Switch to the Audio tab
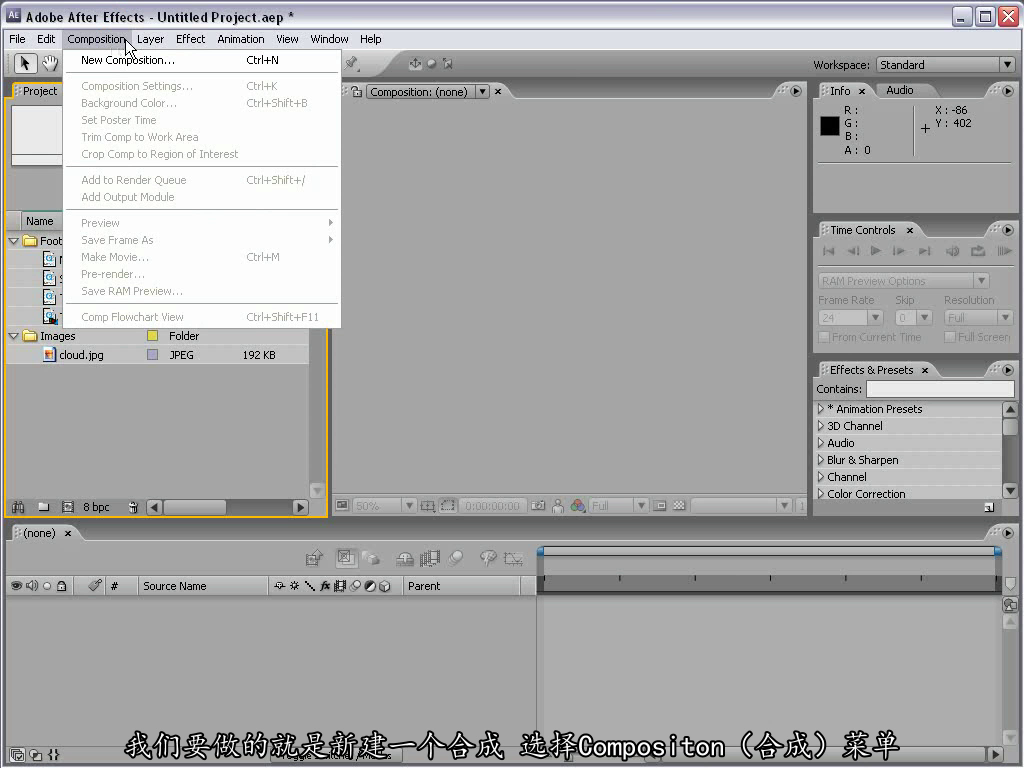This screenshot has width=1024, height=768. (899, 90)
